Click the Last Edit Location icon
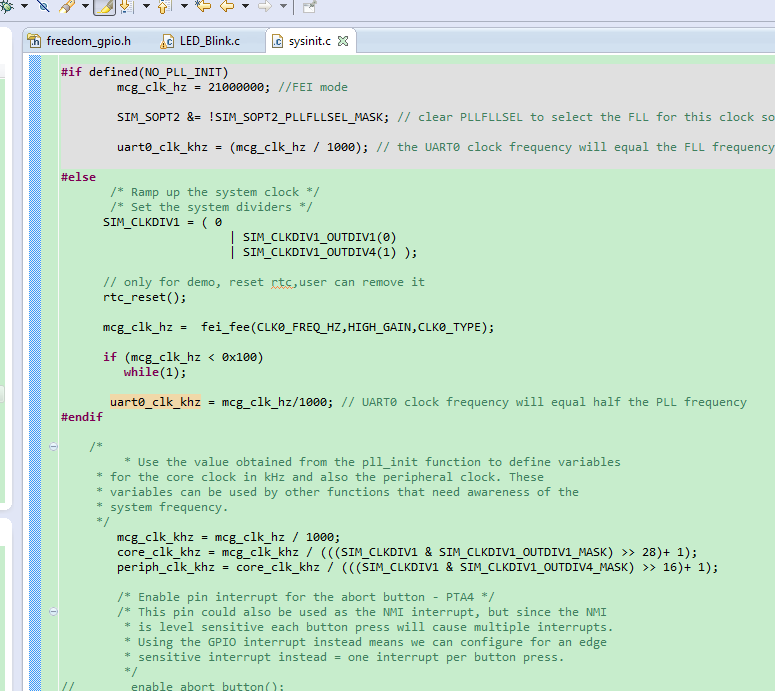 click(203, 6)
